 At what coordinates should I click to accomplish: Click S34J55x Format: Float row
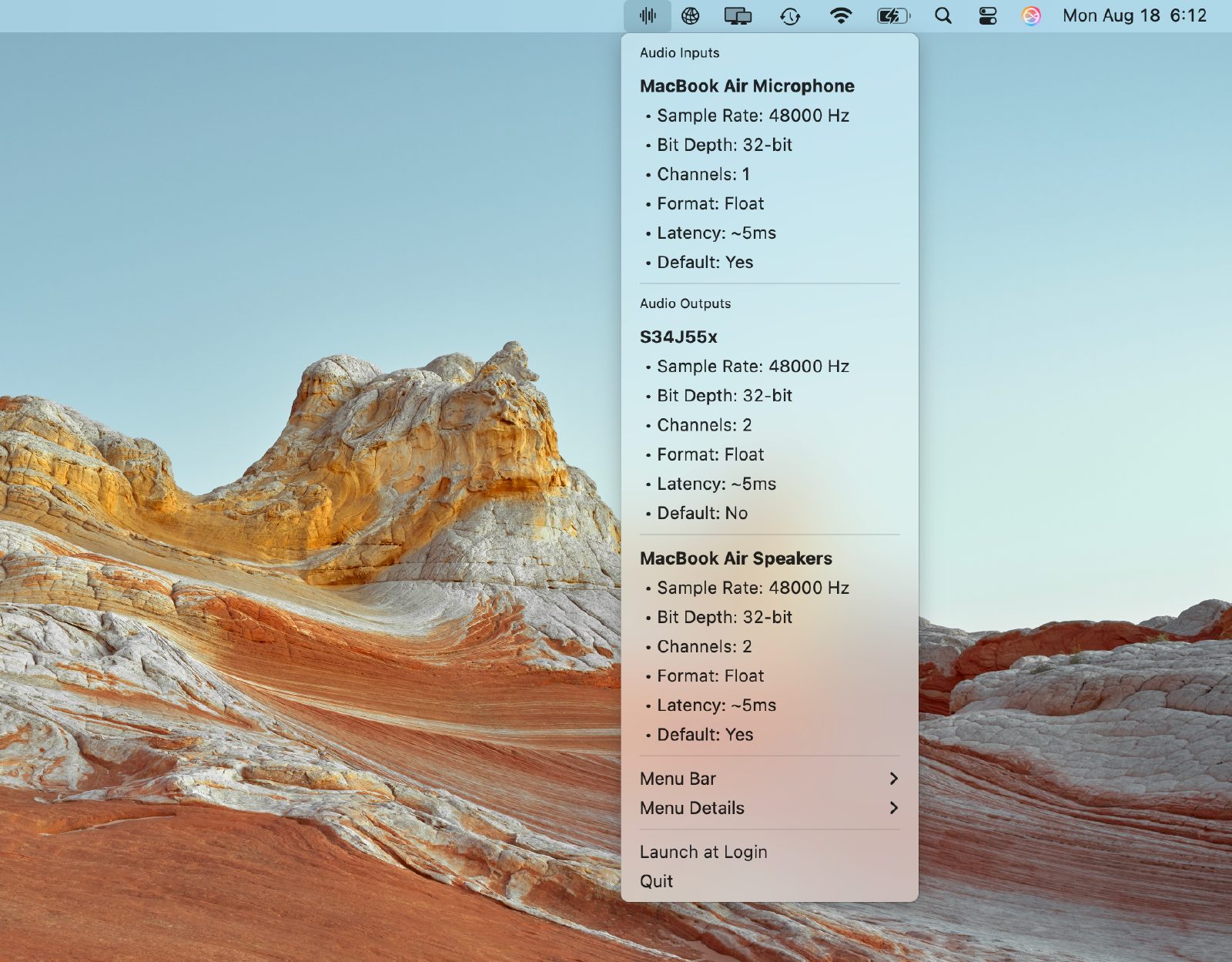[769, 454]
